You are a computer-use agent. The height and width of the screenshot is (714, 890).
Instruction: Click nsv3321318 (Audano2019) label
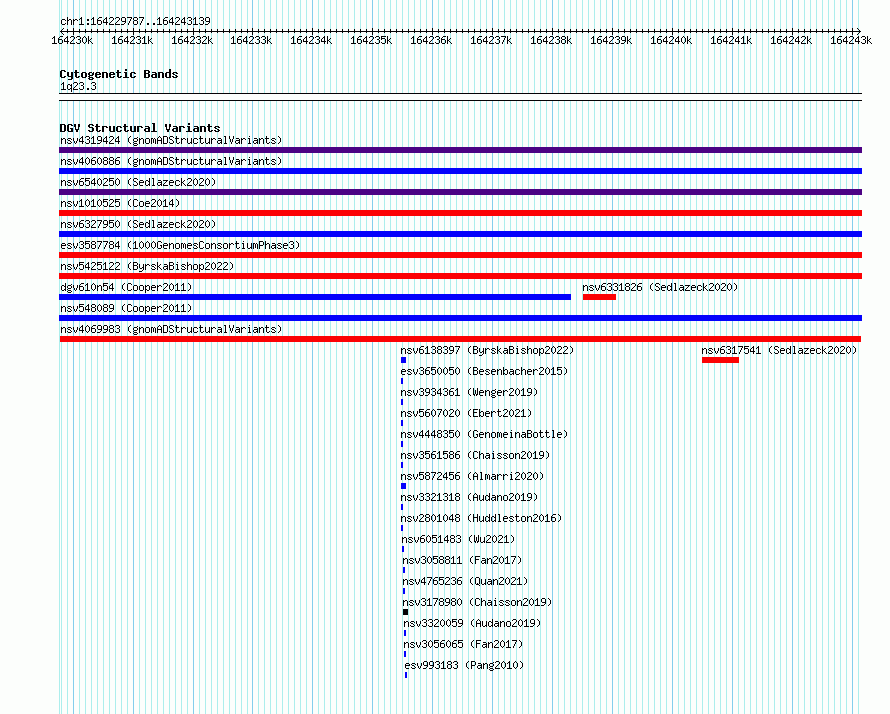point(469,497)
